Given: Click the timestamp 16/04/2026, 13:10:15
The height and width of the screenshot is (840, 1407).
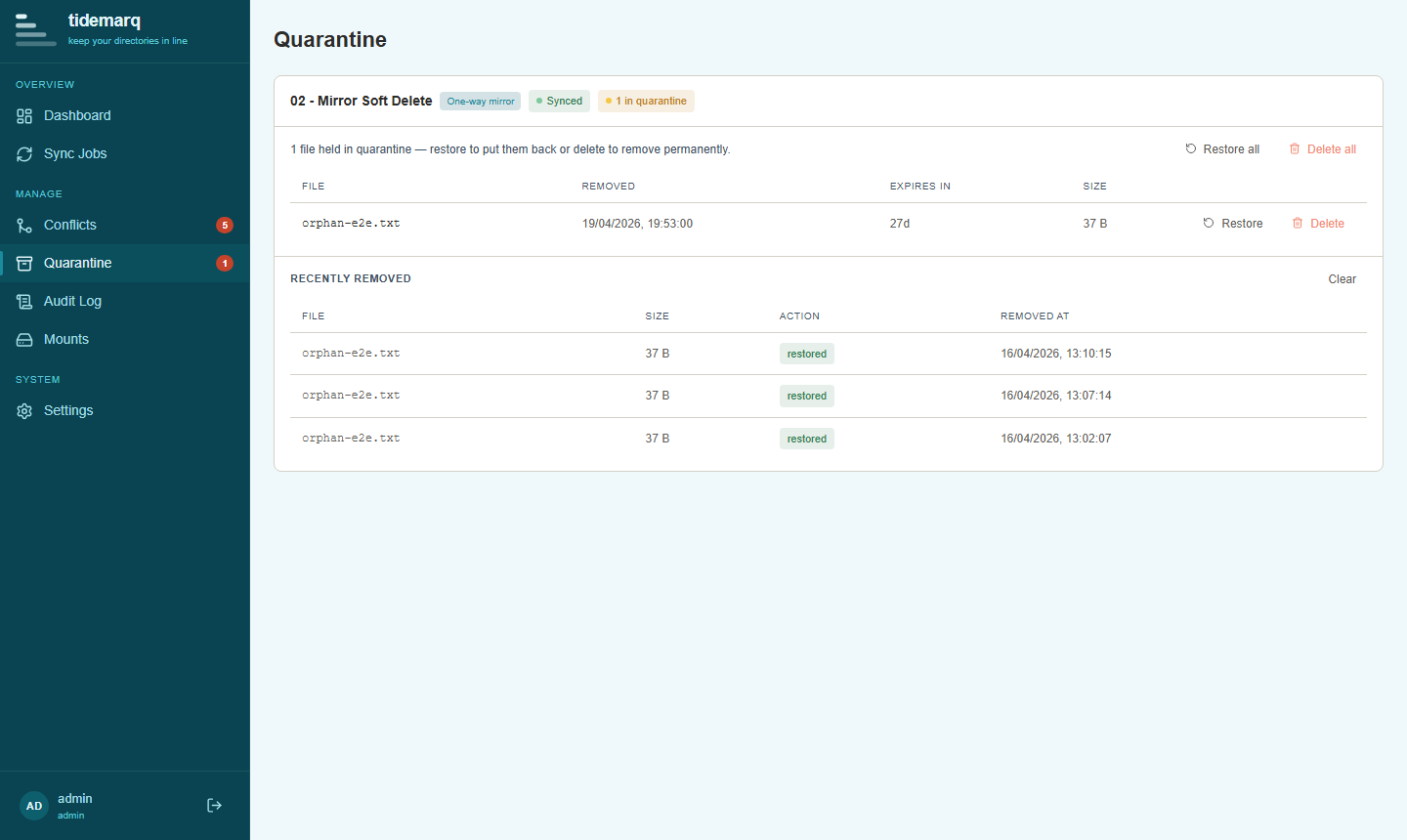Looking at the screenshot, I should tap(1056, 354).
